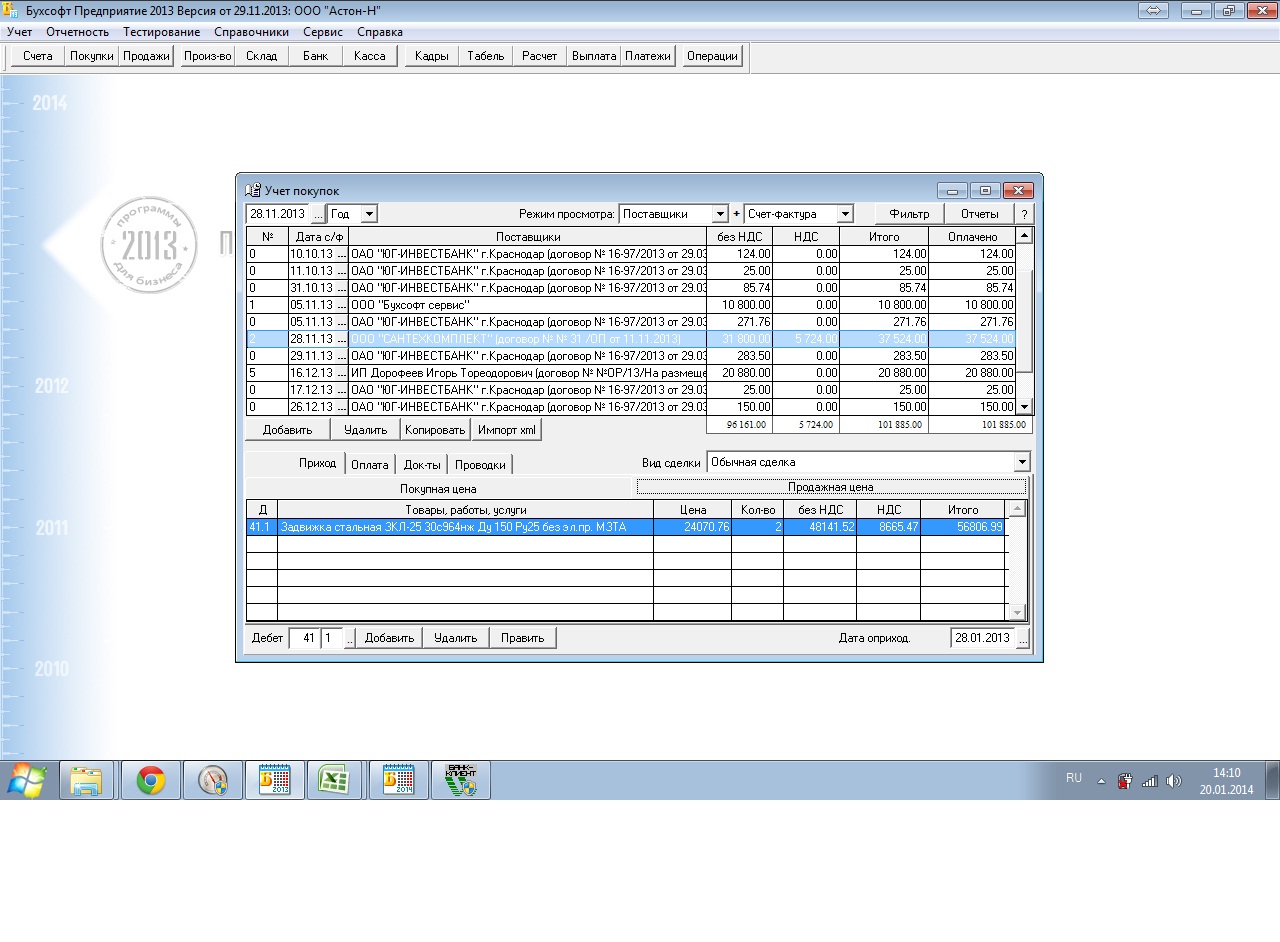Open the Справочники menu
The width and height of the screenshot is (1280, 942).
click(251, 32)
